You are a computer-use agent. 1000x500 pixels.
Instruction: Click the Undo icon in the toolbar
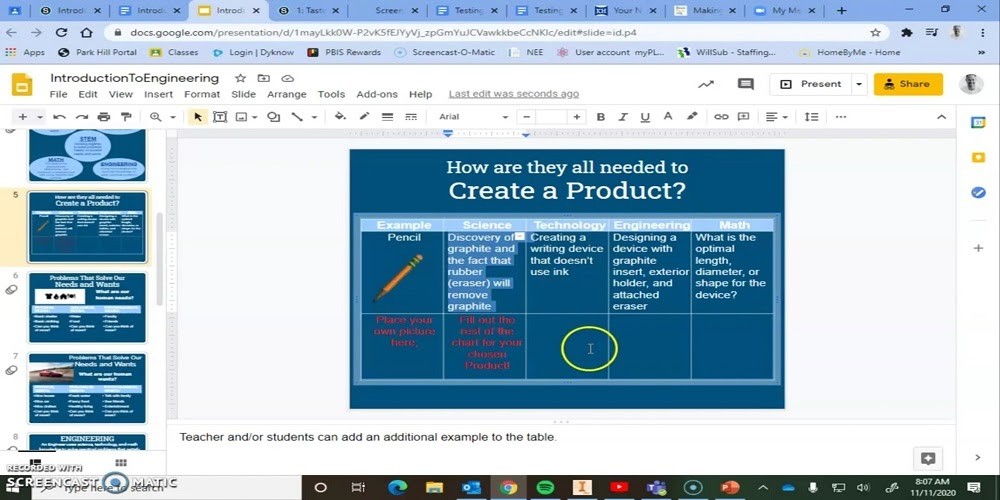60,117
